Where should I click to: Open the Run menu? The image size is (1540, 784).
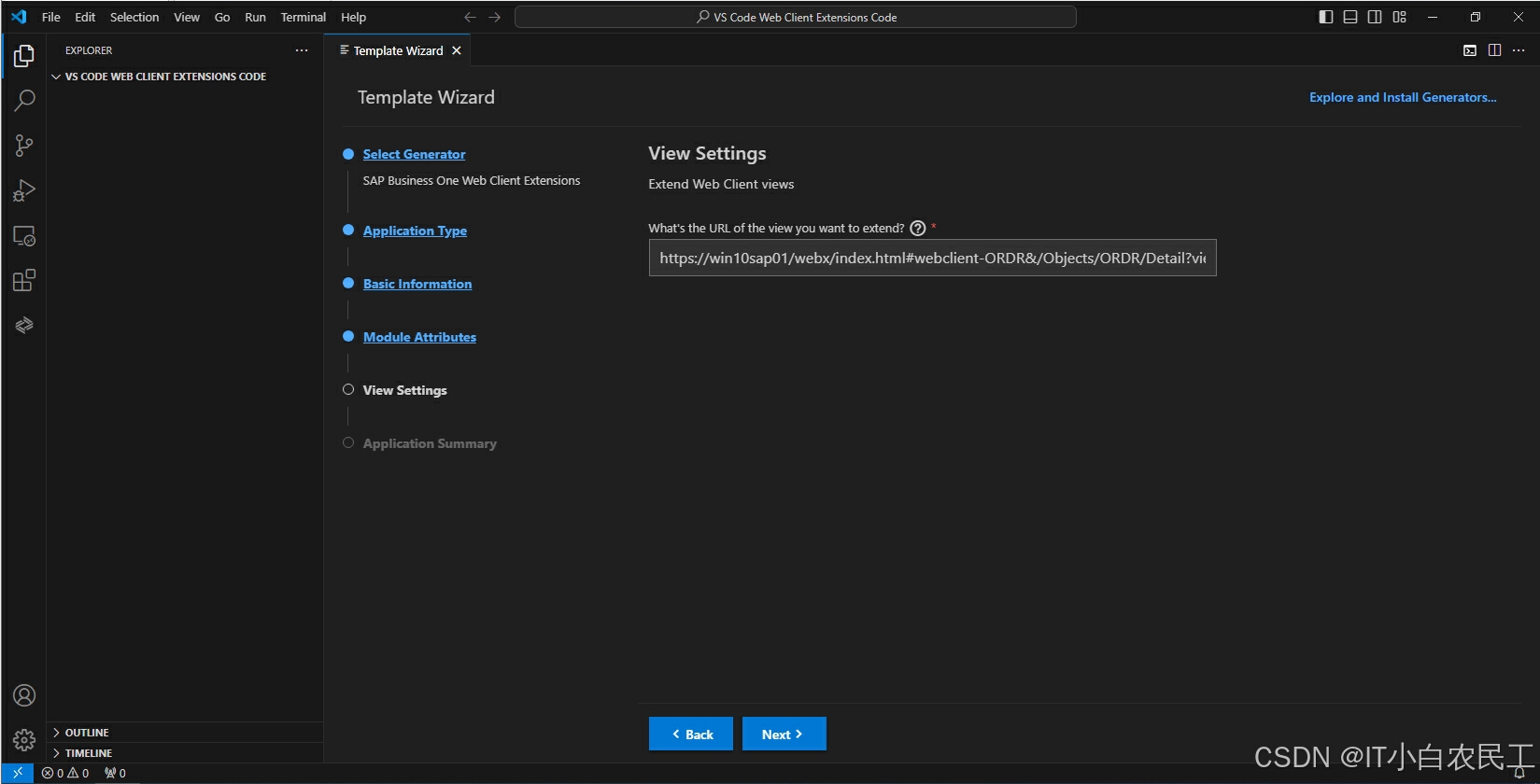click(255, 17)
